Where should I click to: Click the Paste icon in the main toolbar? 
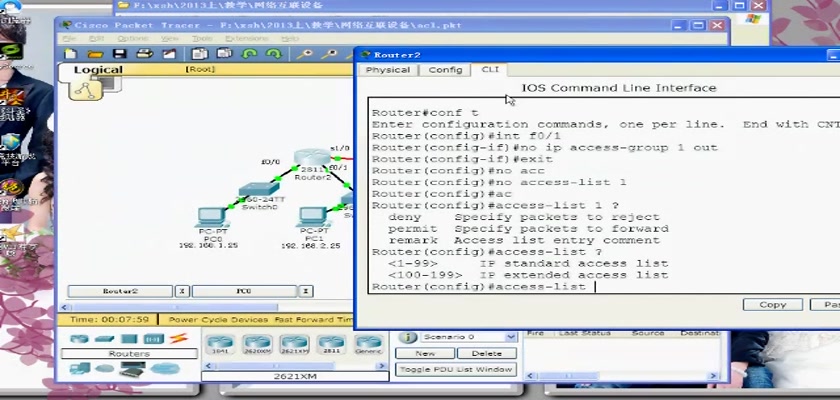[x=224, y=54]
